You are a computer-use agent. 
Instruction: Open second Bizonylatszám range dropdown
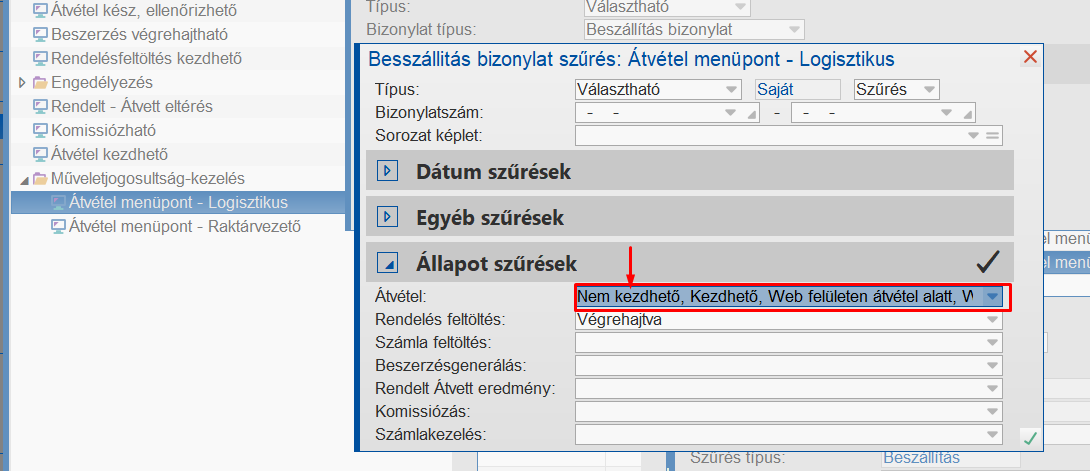point(946,113)
